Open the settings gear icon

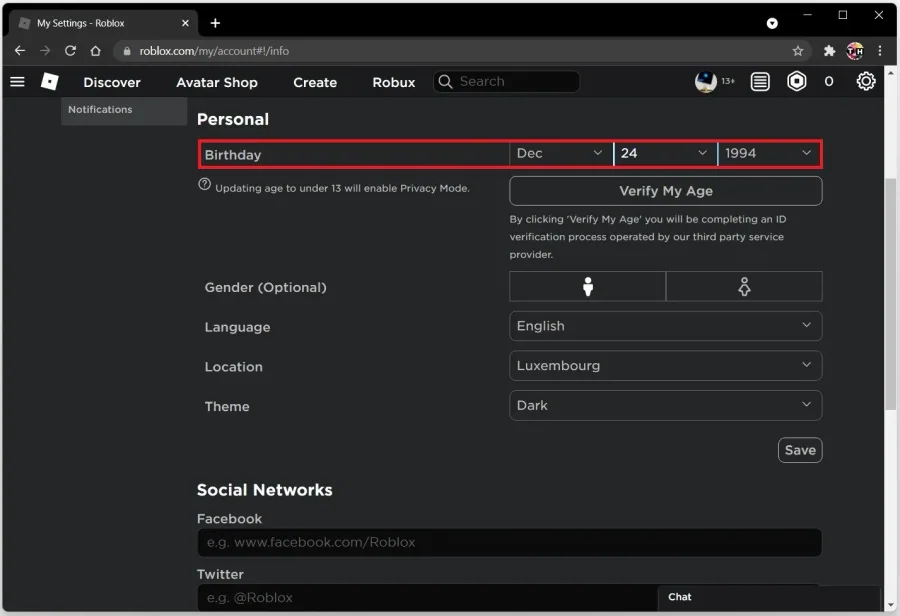coord(866,82)
